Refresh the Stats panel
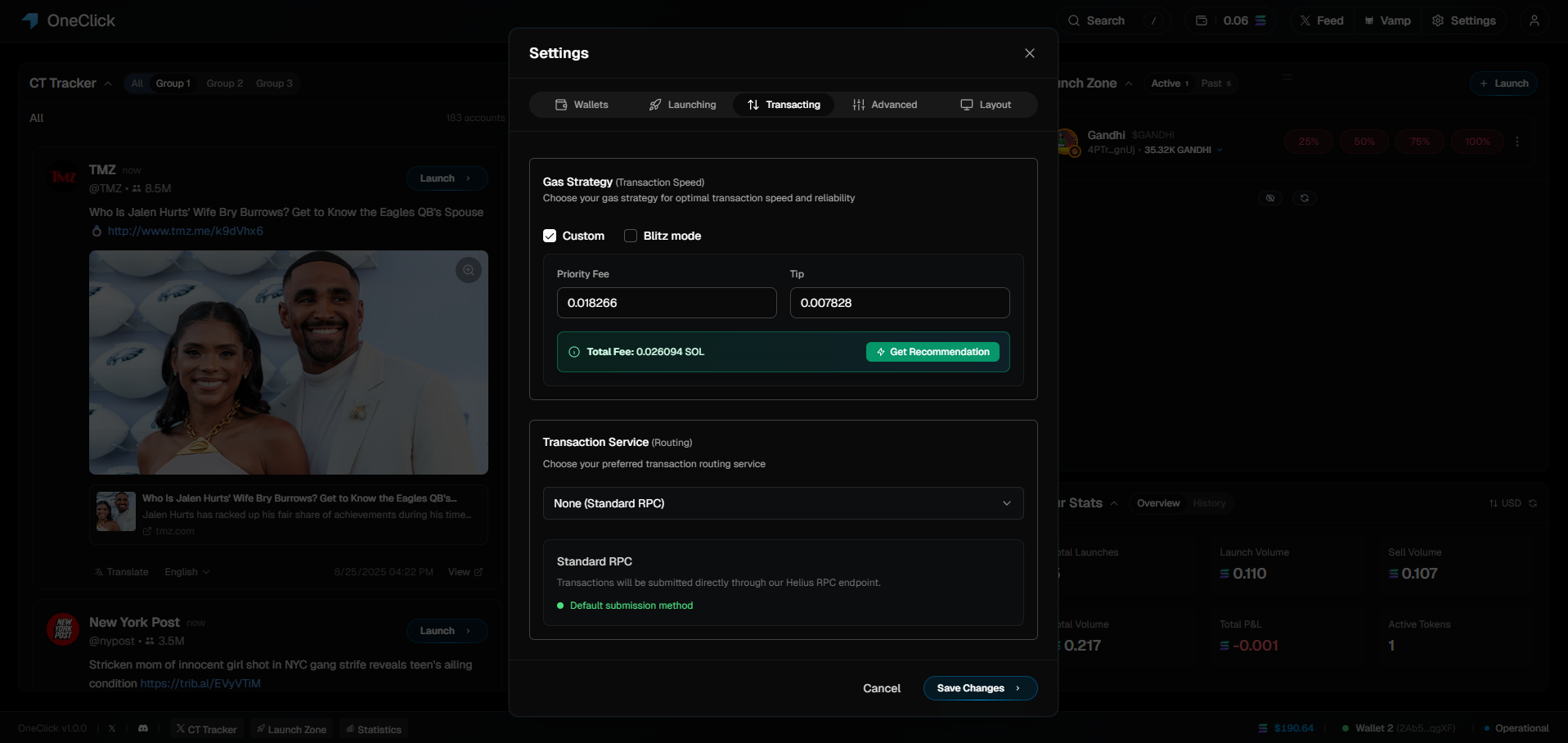1568x743 pixels. 1533,503
